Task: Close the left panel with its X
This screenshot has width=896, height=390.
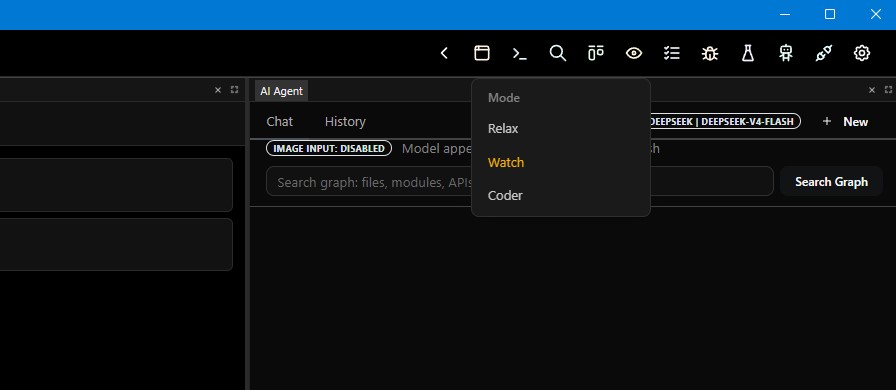Action: tap(218, 90)
